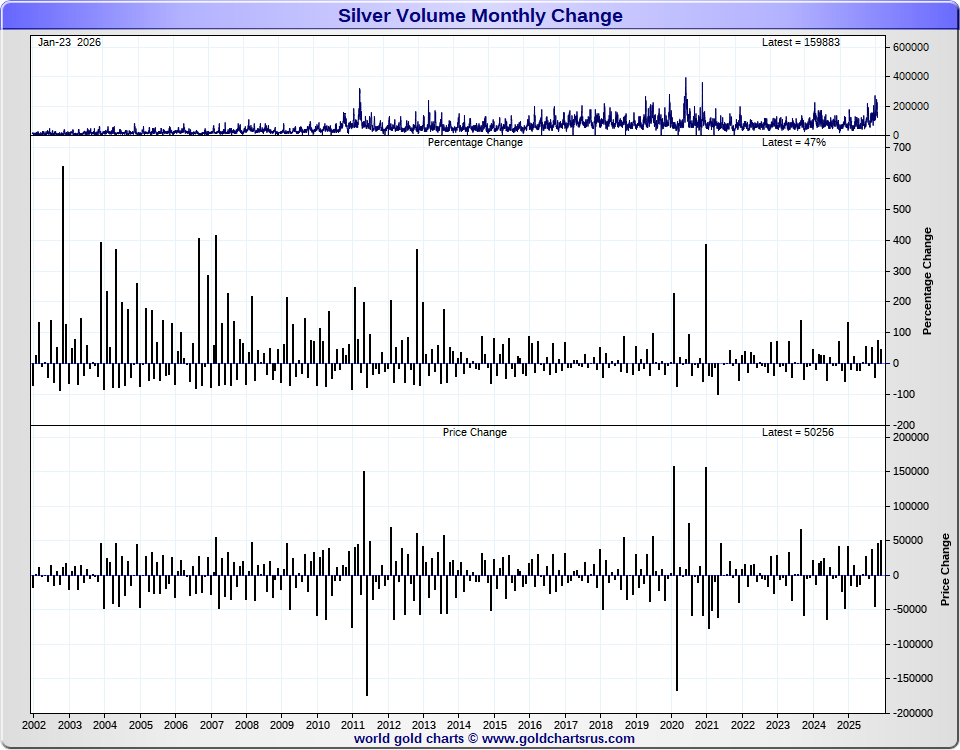This screenshot has width=960, height=750.
Task: Select the 'Percentage Change' panel heading
Action: click(x=475, y=142)
